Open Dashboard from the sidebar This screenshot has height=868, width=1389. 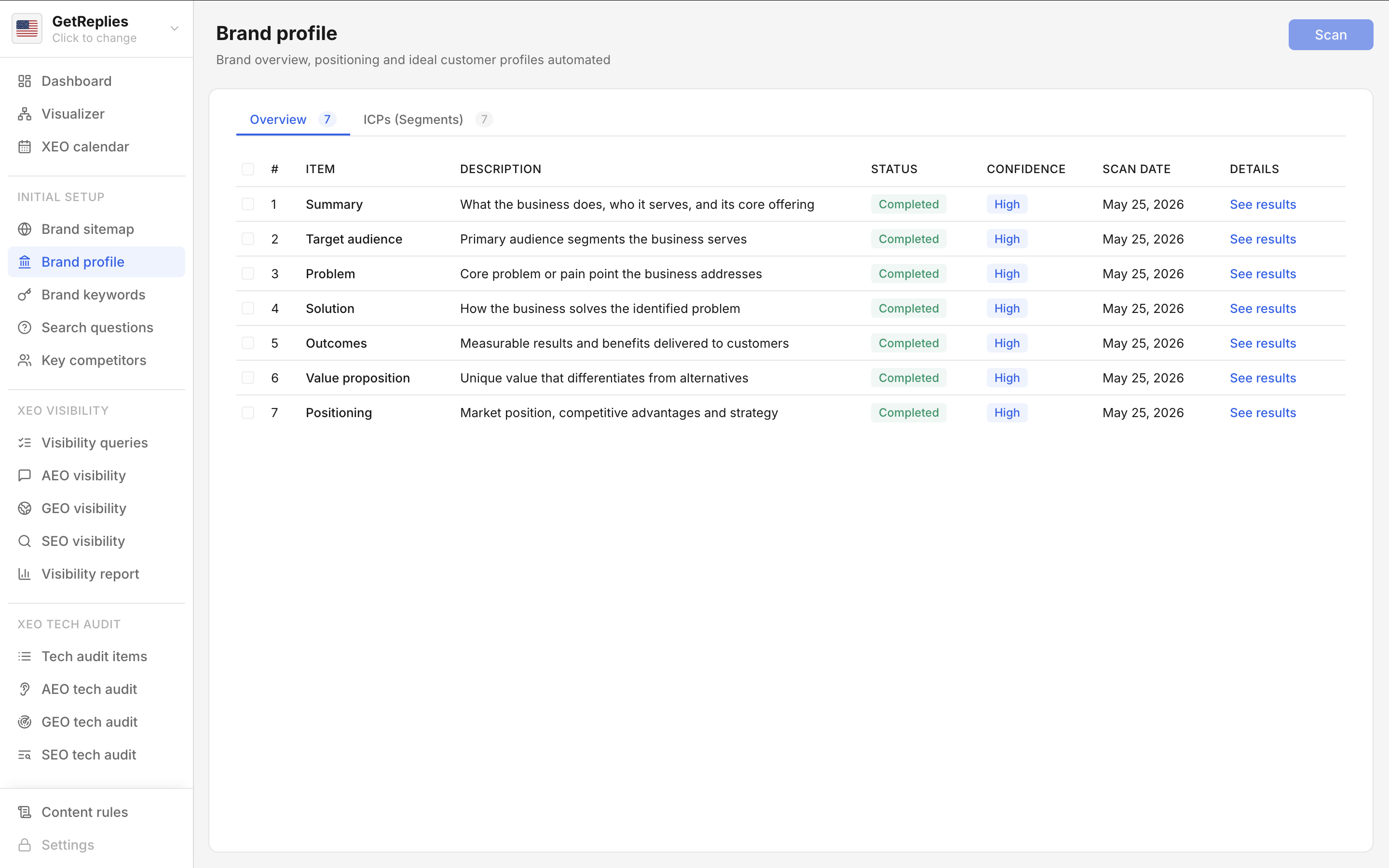96,81
